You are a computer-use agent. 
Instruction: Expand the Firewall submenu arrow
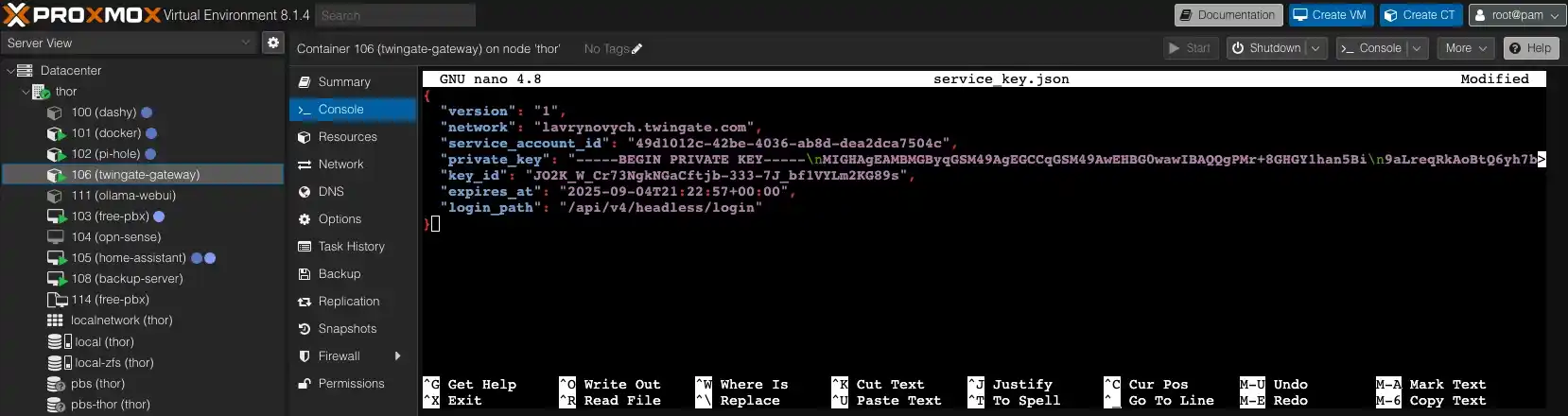click(x=397, y=356)
